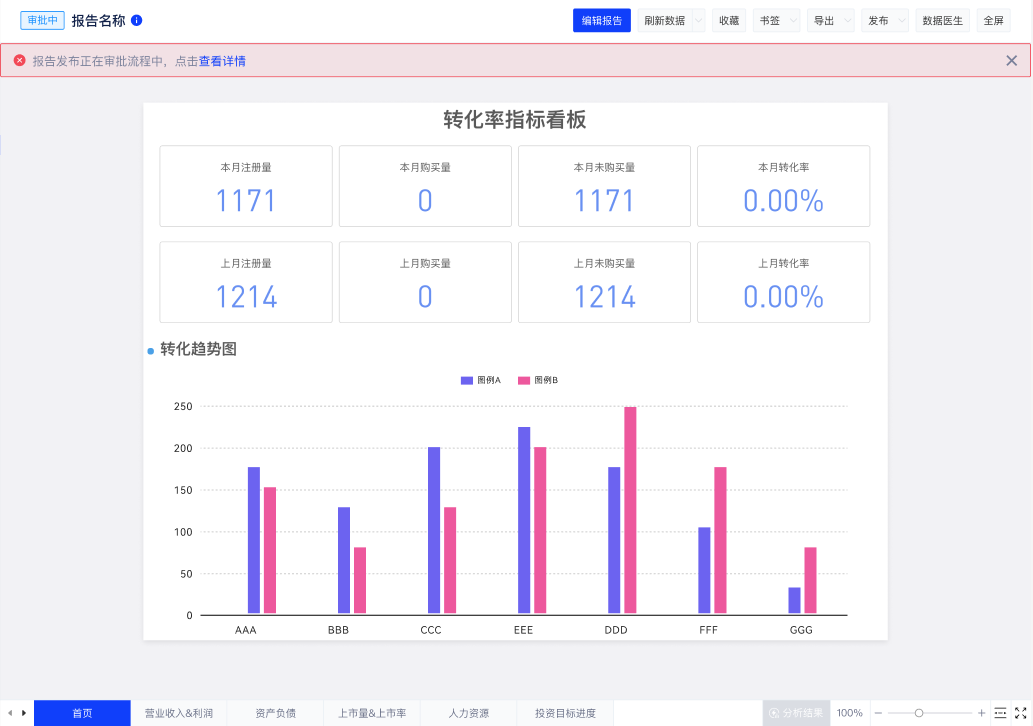The height and width of the screenshot is (726, 1033).
Task: Toggle the 图例B series in the chart legend
Action: click(538, 381)
